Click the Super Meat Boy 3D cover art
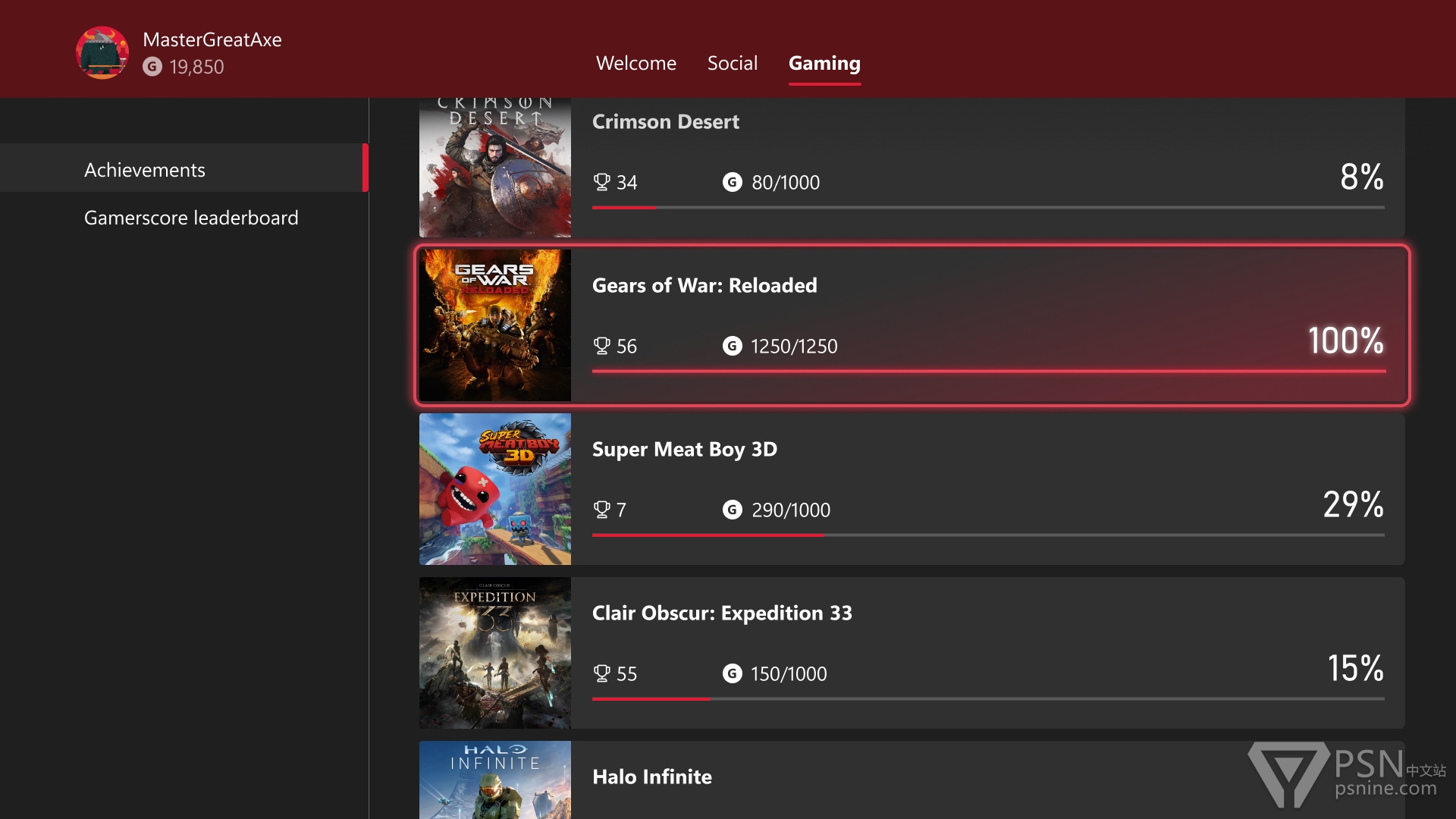1456x819 pixels. click(x=494, y=489)
